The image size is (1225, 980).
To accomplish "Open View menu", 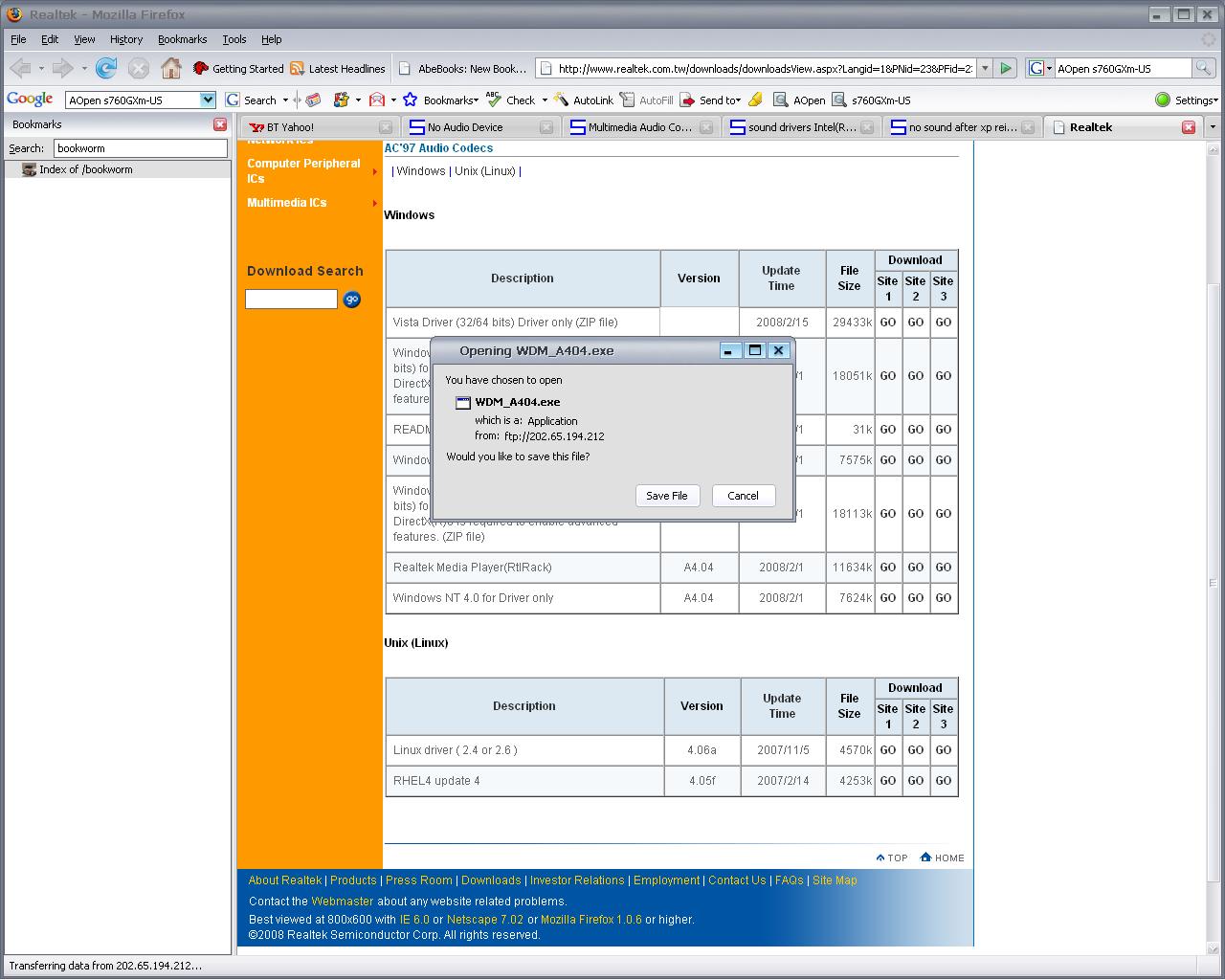I will tap(84, 39).
